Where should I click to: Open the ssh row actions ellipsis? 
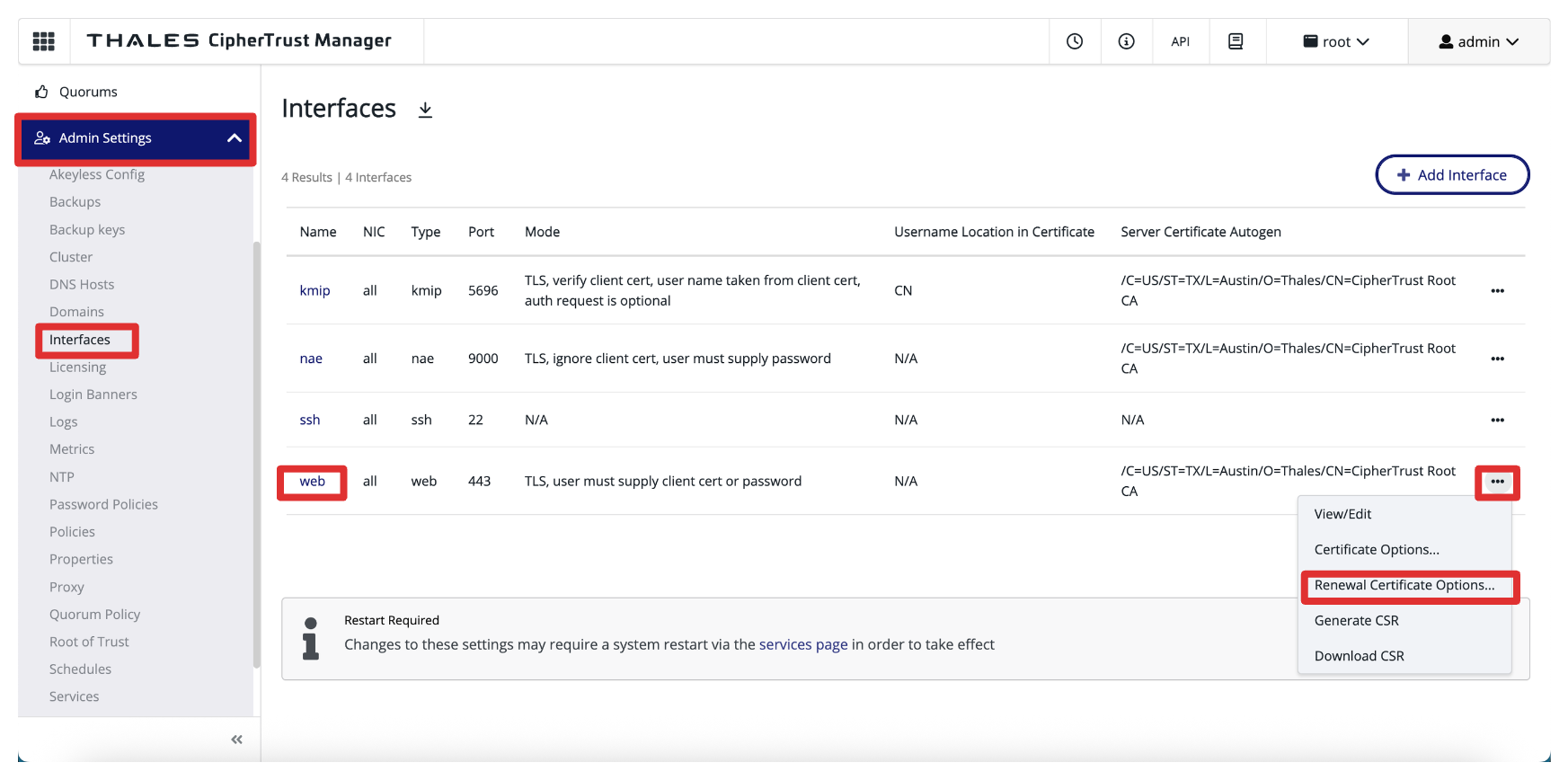1497,420
